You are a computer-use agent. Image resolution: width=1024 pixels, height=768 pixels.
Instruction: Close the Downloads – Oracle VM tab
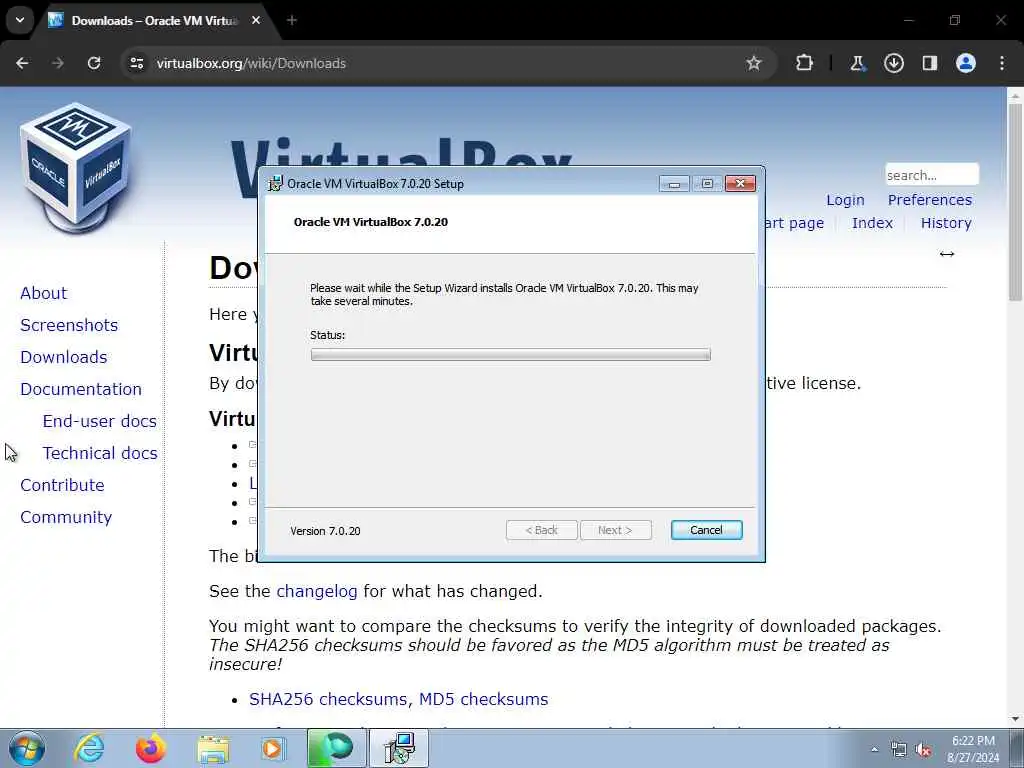point(256,20)
